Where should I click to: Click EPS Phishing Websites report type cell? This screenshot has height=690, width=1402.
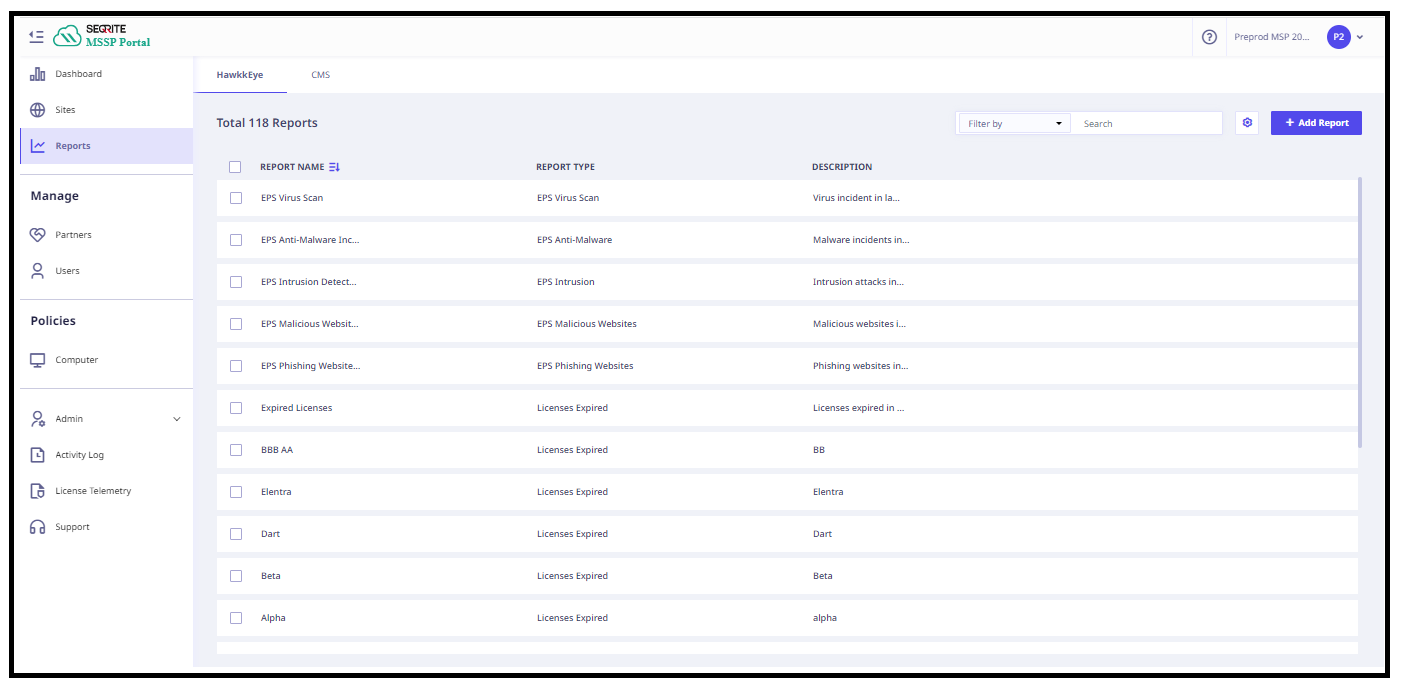point(585,366)
